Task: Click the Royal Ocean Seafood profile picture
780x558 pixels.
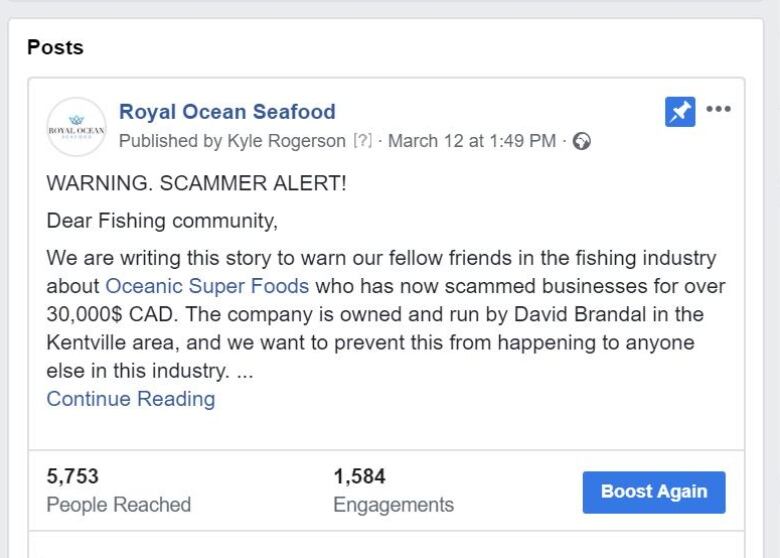Action: (x=76, y=127)
